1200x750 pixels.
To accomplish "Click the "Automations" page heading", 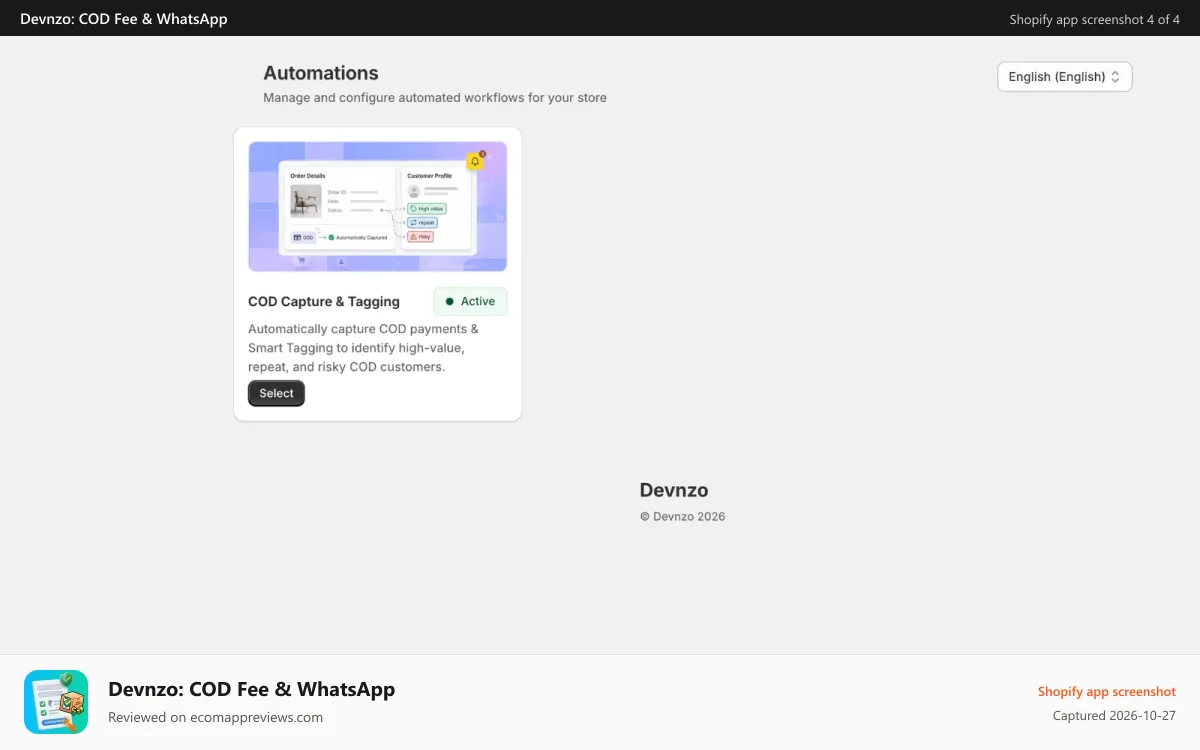I will pos(321,73).
